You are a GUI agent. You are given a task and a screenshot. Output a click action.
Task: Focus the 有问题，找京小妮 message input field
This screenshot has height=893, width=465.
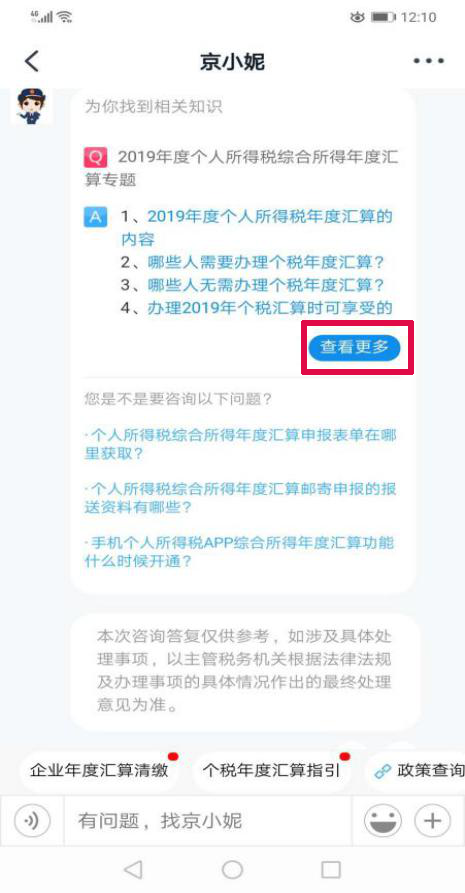(x=208, y=821)
